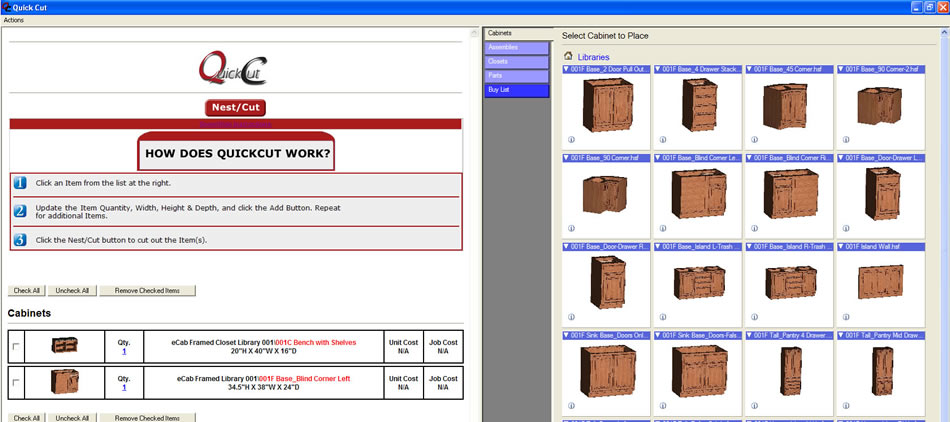The image size is (950, 422).
Task: Open the Libraries link
Action: tap(593, 58)
